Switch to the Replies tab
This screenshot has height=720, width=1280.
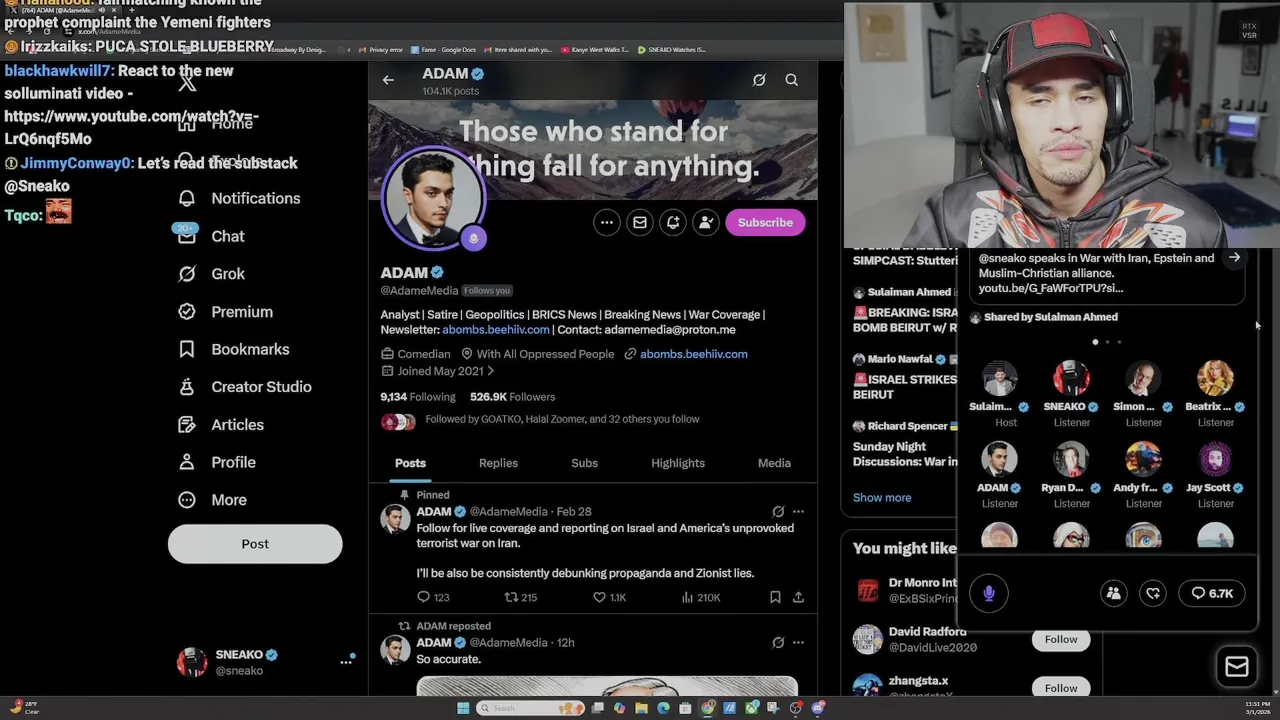[498, 463]
